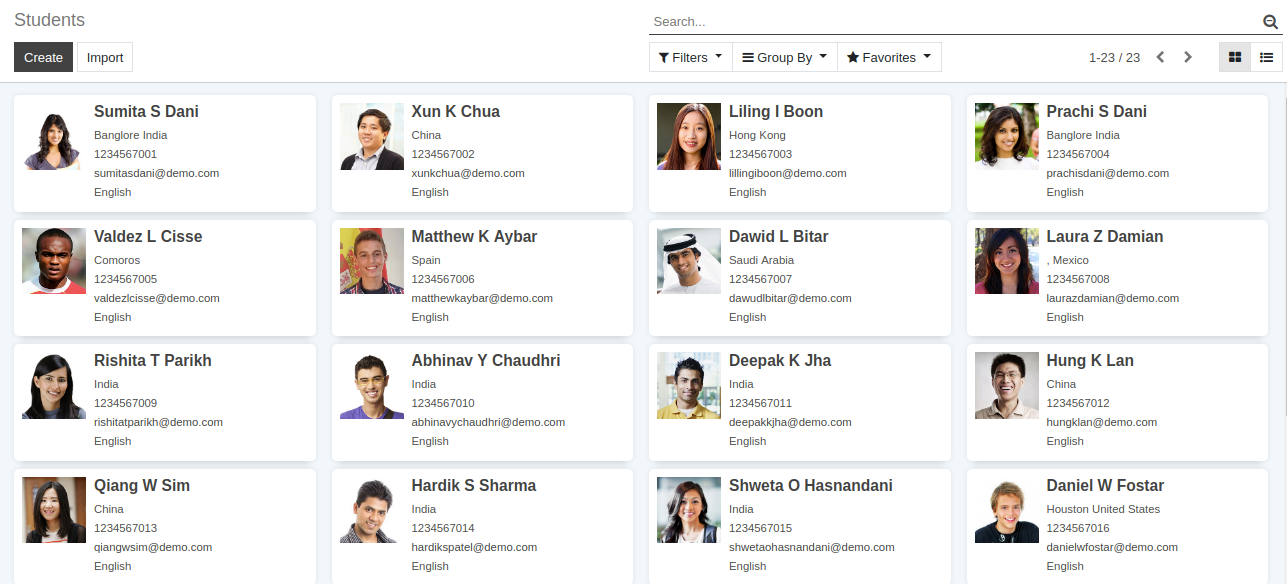The height and width of the screenshot is (584, 1287).
Task: Go to next page of students
Action: pos(1188,57)
